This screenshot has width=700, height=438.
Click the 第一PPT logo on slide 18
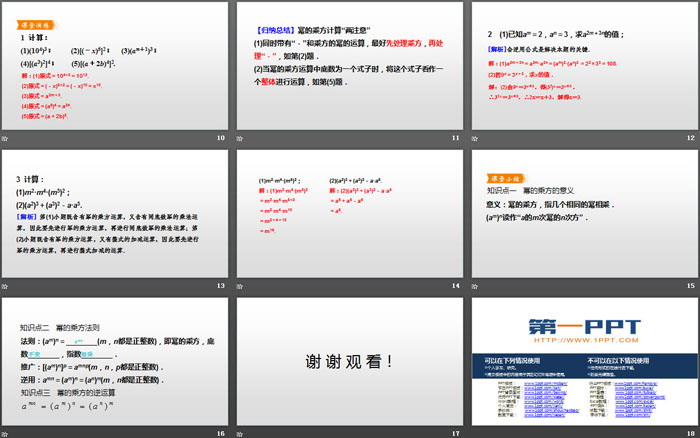583,325
